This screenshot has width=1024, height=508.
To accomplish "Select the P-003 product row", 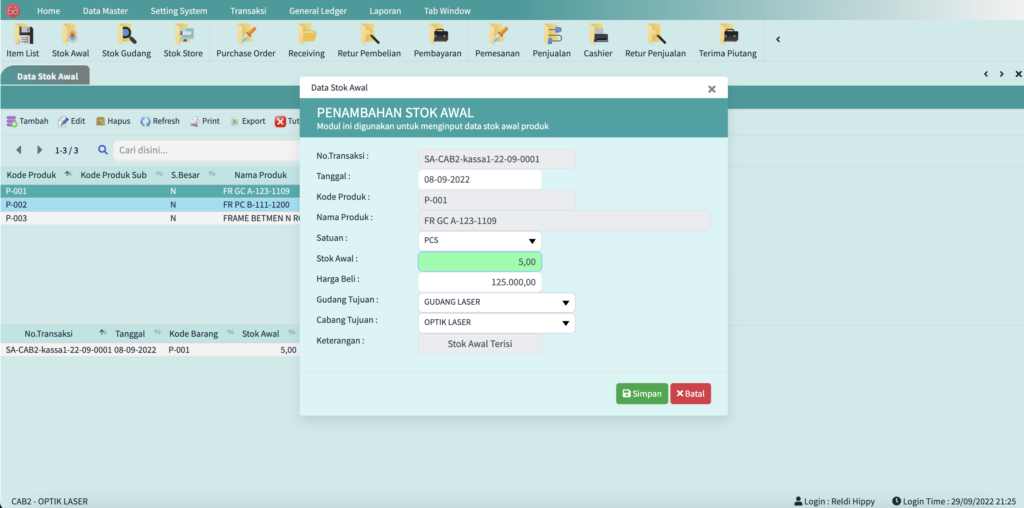I will pyautogui.click(x=150, y=218).
